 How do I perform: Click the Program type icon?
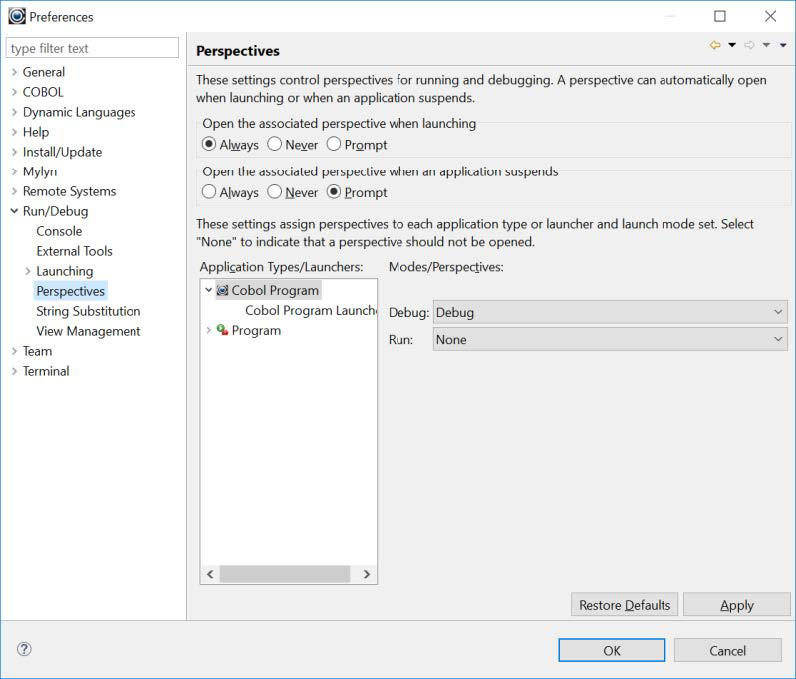(x=222, y=330)
